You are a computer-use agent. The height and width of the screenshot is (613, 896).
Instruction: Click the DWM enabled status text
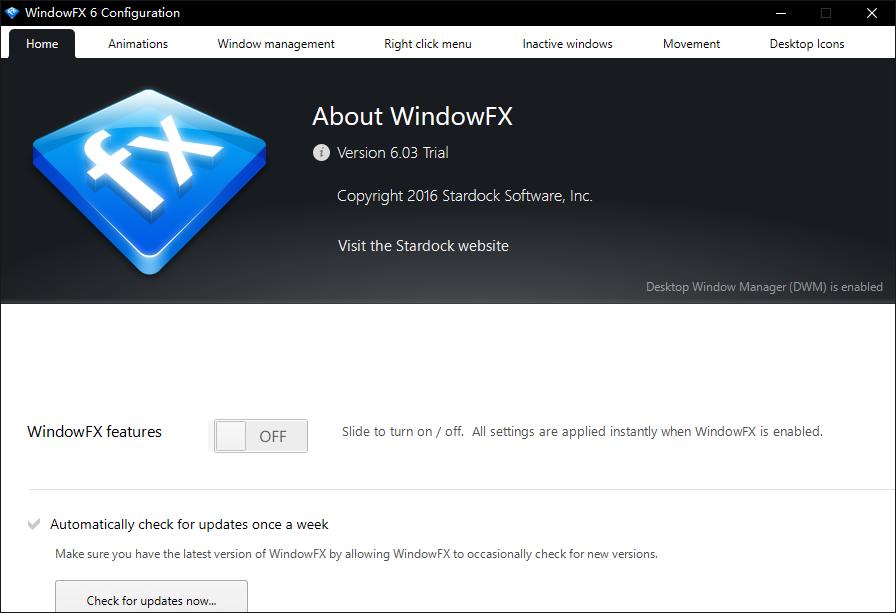tap(765, 287)
